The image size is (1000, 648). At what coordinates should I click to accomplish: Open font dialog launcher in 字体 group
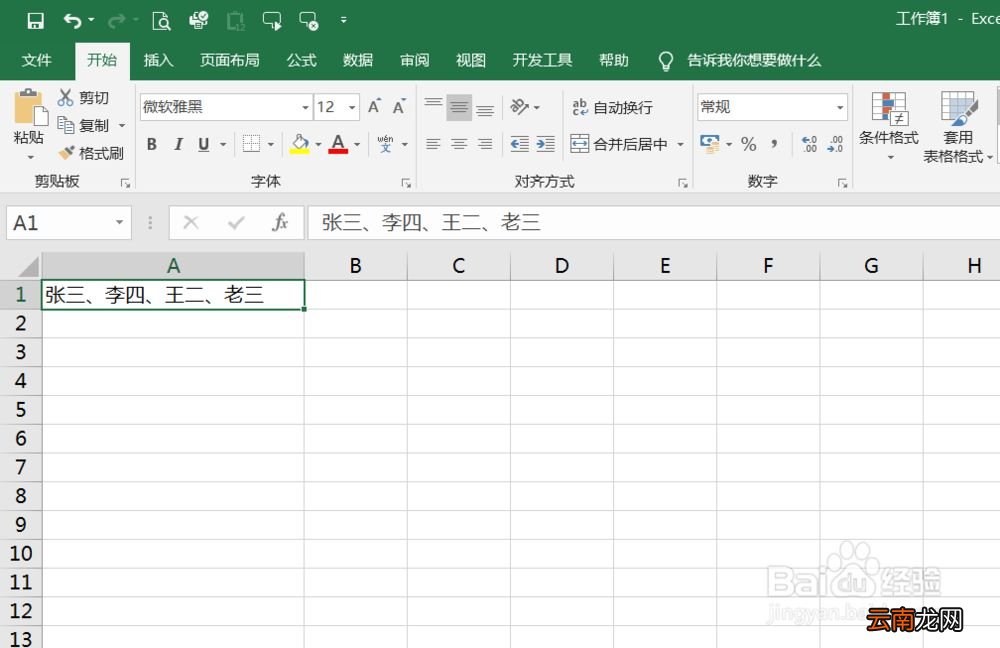(x=406, y=183)
